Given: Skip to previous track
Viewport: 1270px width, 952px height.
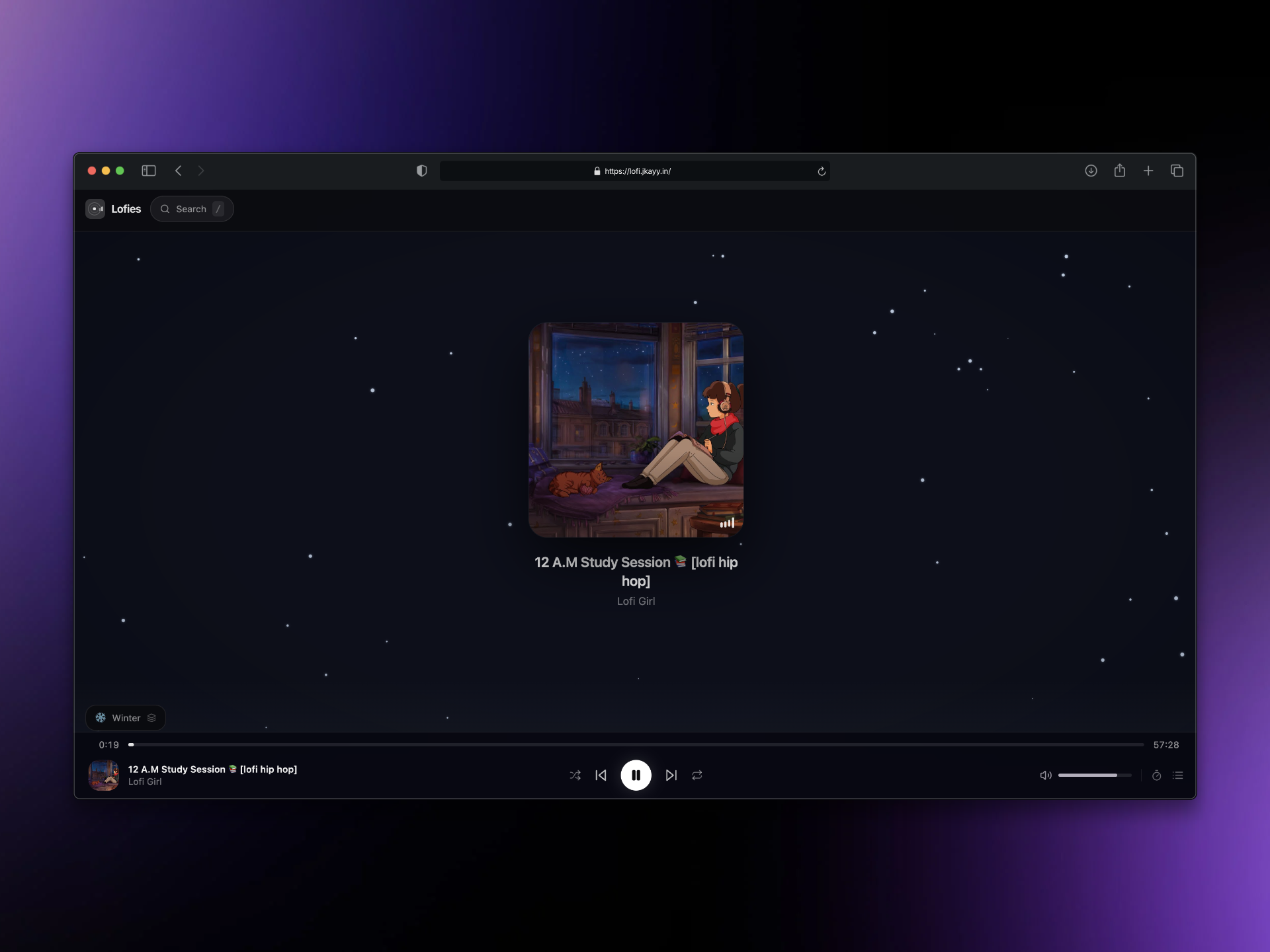Looking at the screenshot, I should (601, 775).
